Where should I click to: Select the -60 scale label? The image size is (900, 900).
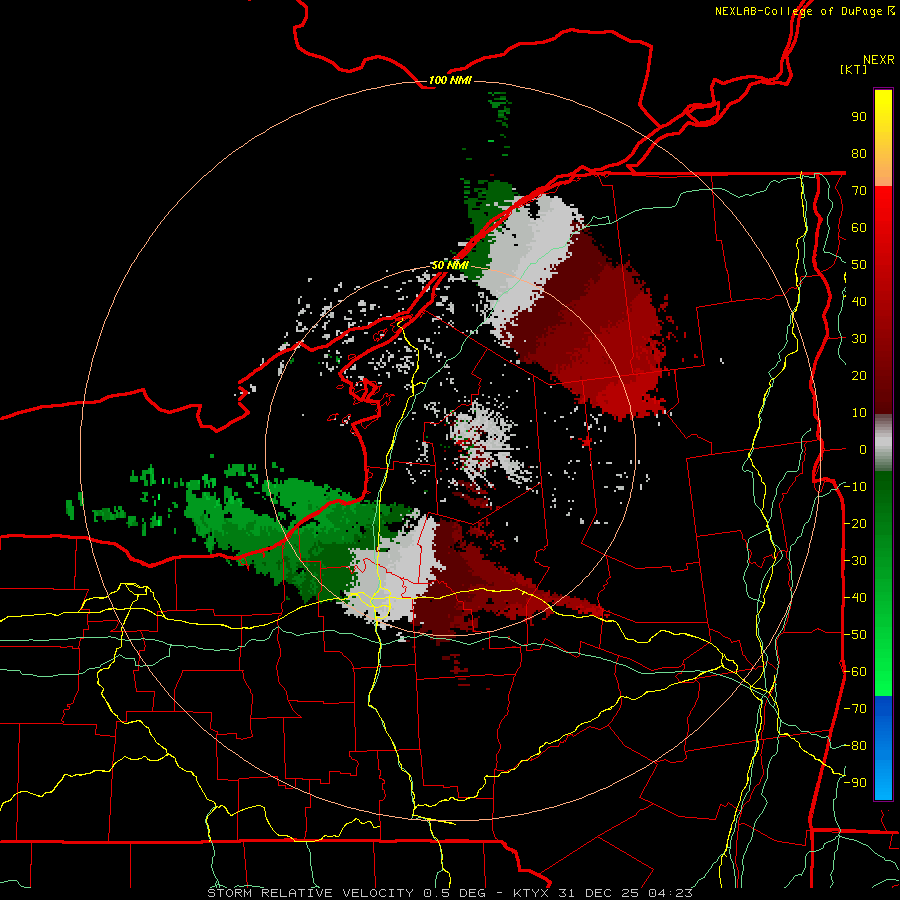[855, 672]
